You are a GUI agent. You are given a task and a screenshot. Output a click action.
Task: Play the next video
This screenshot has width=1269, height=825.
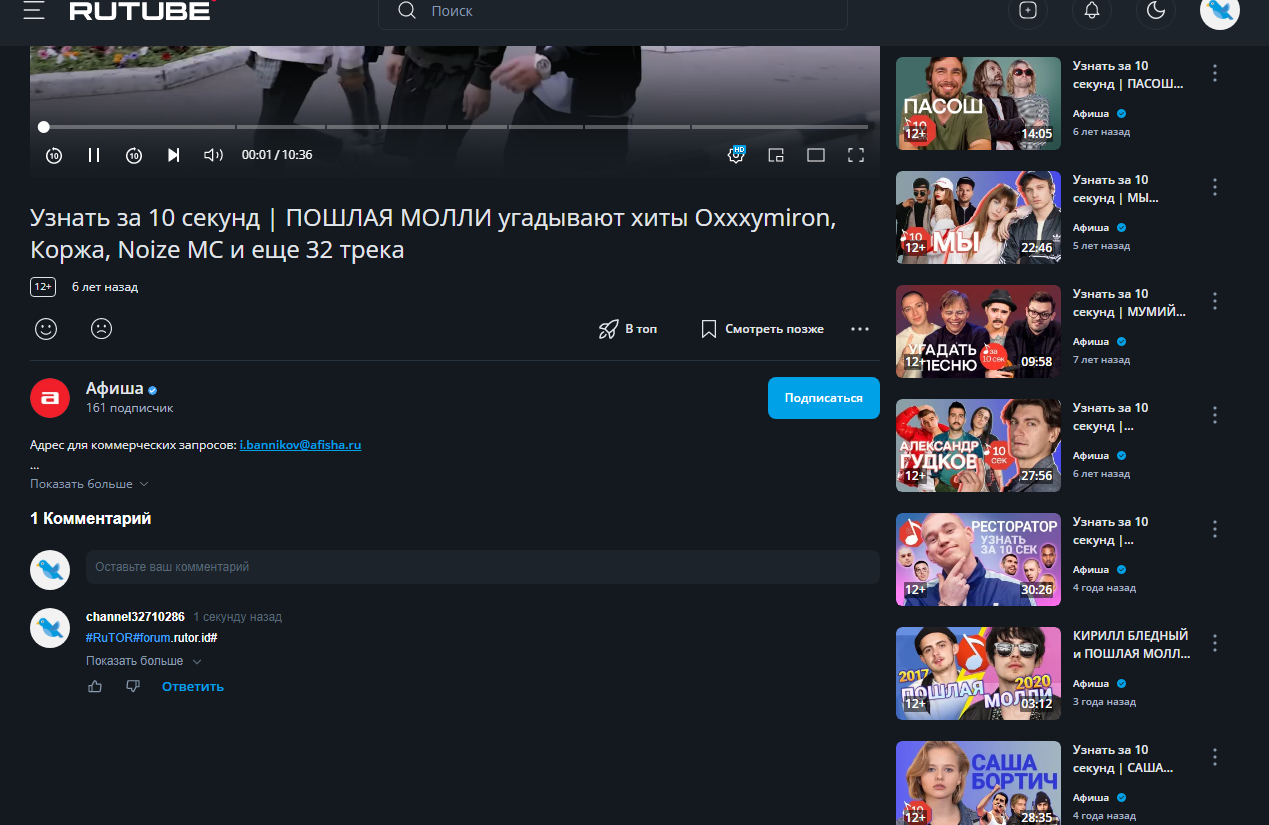point(173,155)
